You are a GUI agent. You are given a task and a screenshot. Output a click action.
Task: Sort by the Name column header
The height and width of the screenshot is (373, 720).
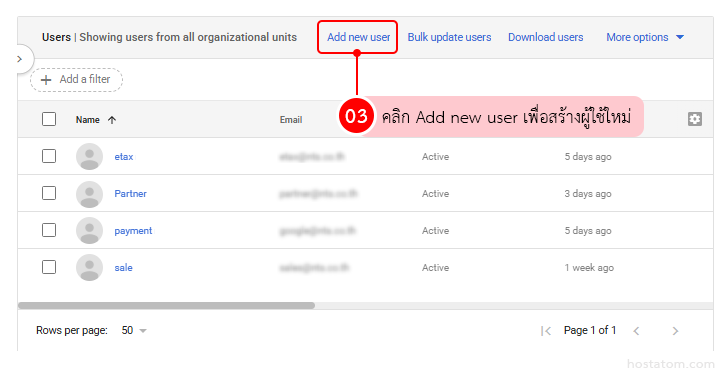[87, 120]
